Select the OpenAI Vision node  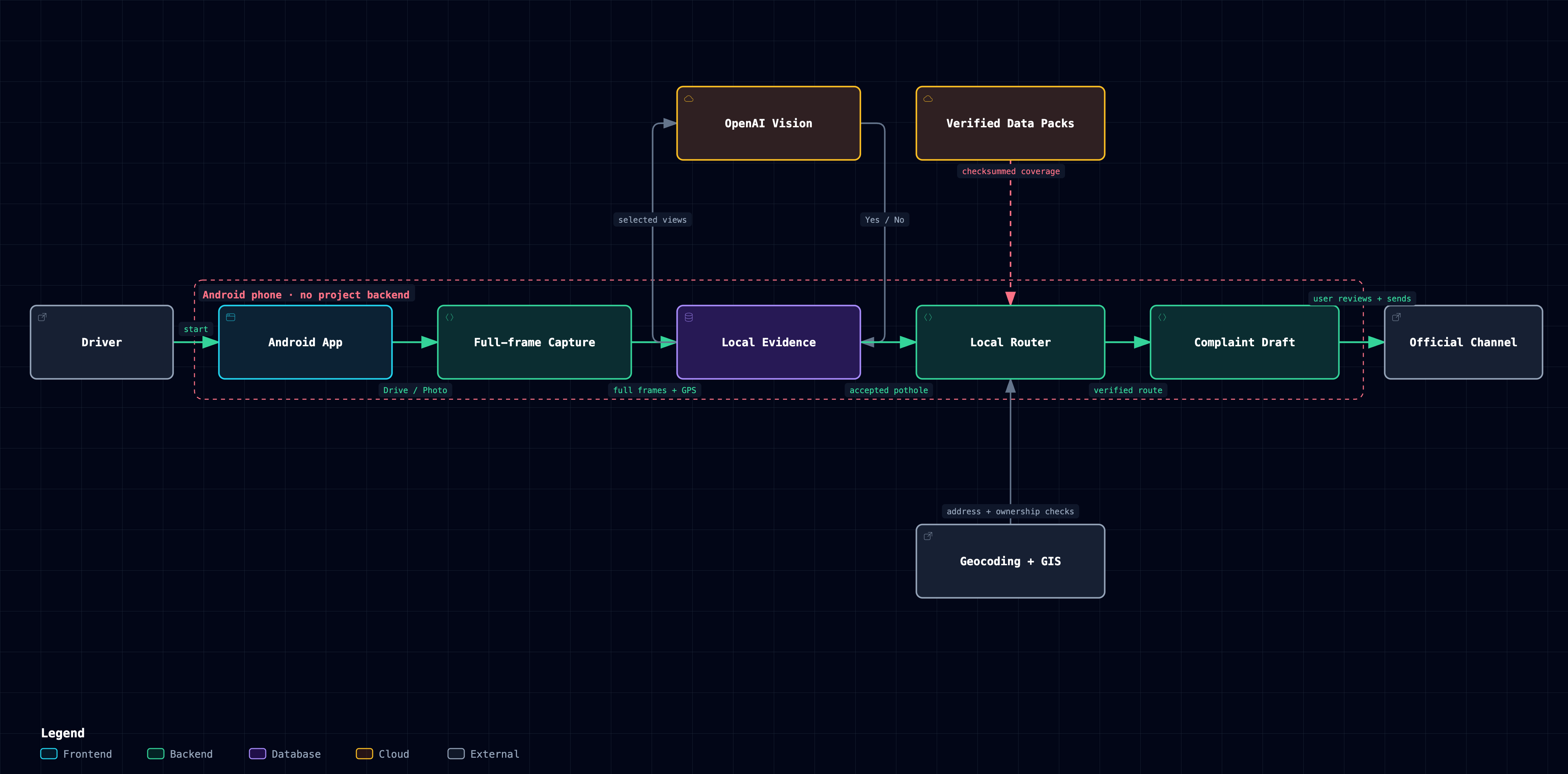769,123
